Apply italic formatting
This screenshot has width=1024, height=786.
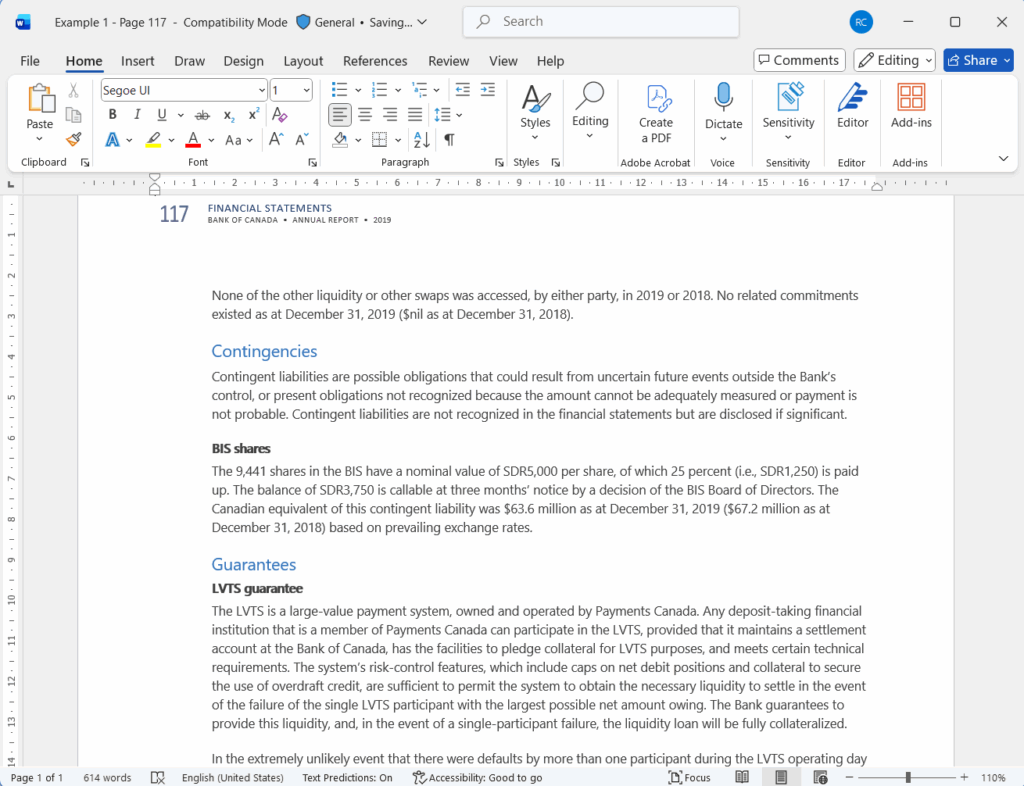tap(136, 114)
